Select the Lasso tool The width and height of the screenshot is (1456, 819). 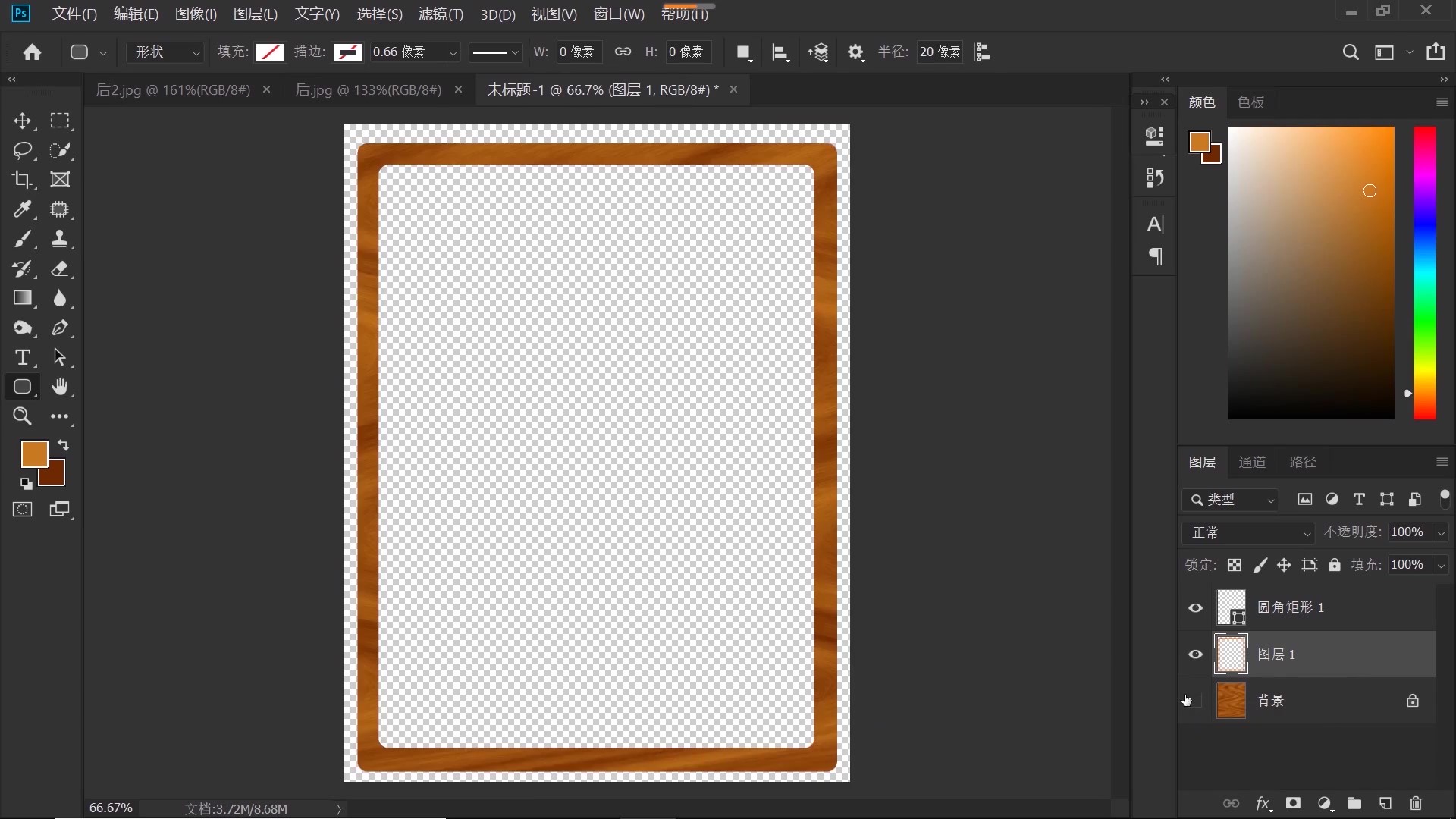[x=22, y=150]
